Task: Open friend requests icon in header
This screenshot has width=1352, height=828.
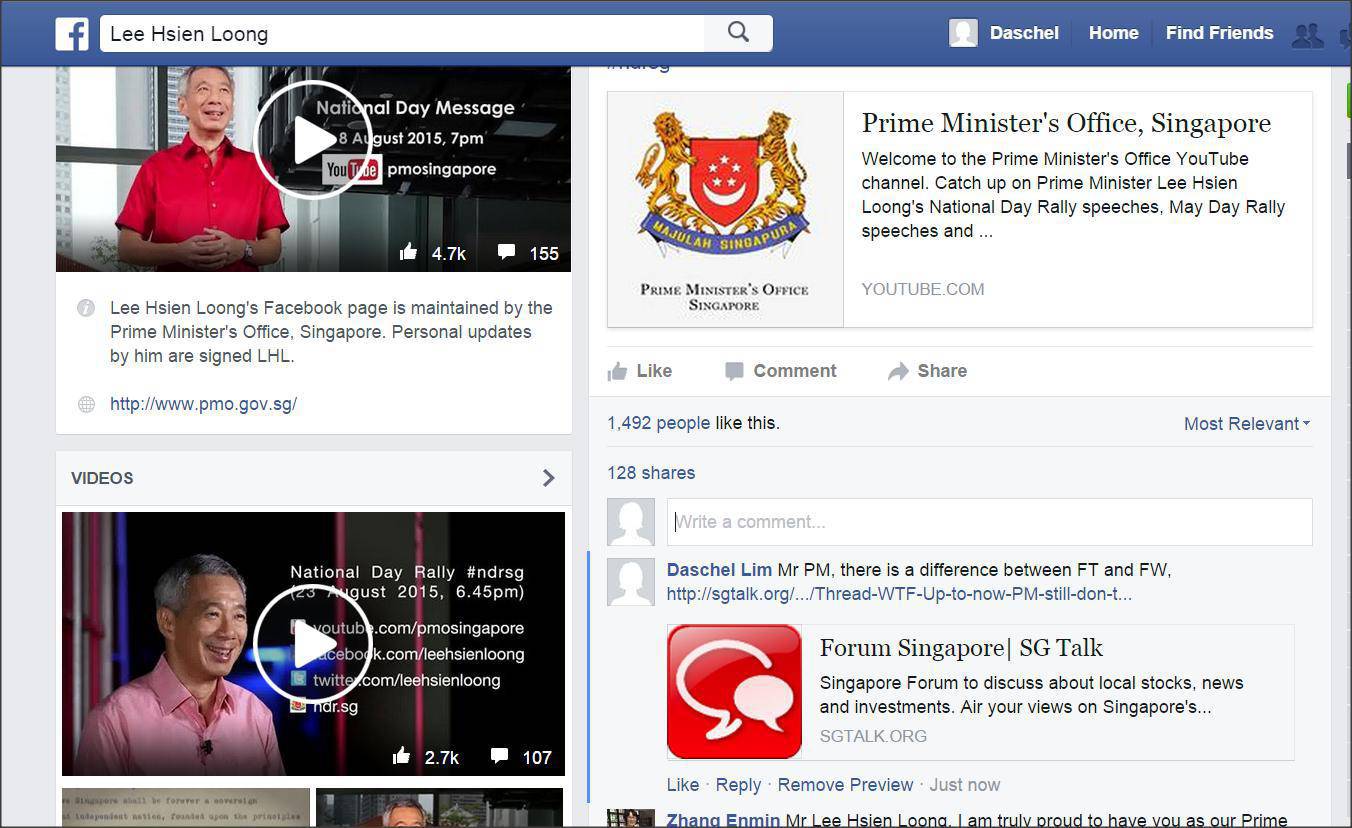Action: pyautogui.click(x=1307, y=36)
